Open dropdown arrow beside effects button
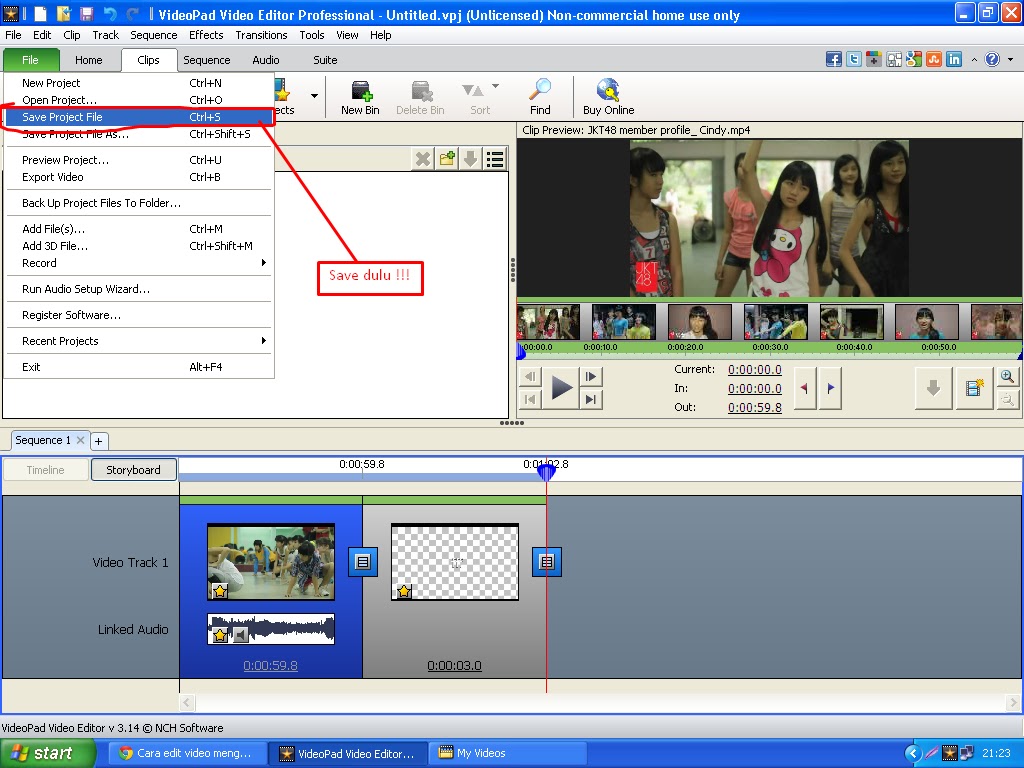Viewport: 1024px width, 768px height. [x=315, y=95]
